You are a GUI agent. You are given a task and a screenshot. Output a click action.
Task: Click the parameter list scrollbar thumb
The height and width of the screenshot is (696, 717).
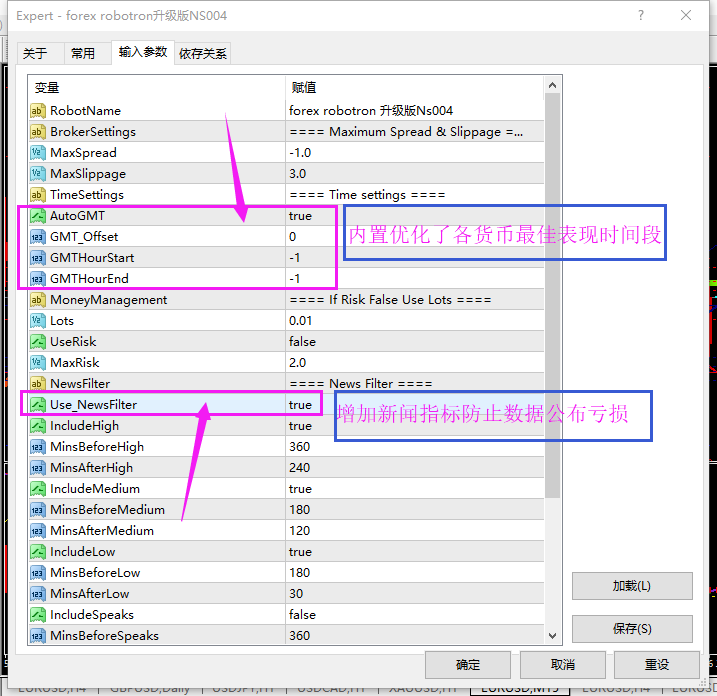pos(552,296)
